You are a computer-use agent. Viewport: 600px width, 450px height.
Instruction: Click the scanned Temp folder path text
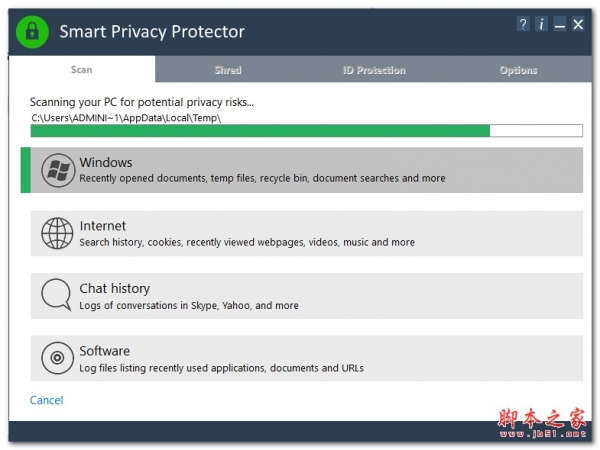[126, 118]
